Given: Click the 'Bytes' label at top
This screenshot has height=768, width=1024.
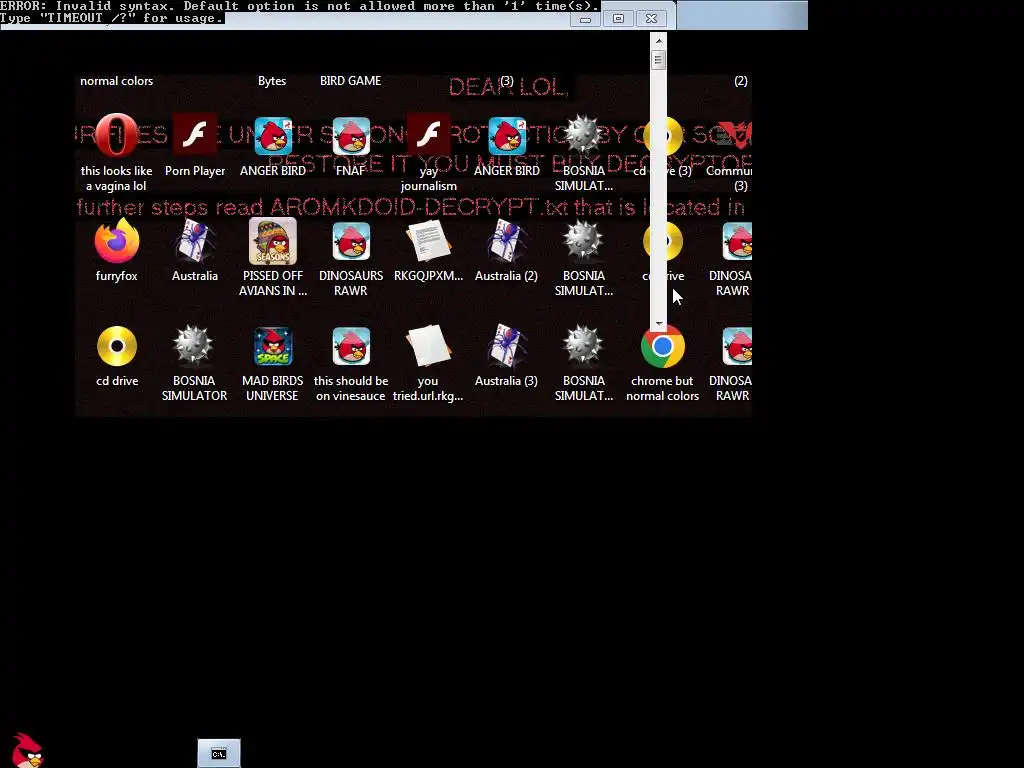Looking at the screenshot, I should 272,81.
